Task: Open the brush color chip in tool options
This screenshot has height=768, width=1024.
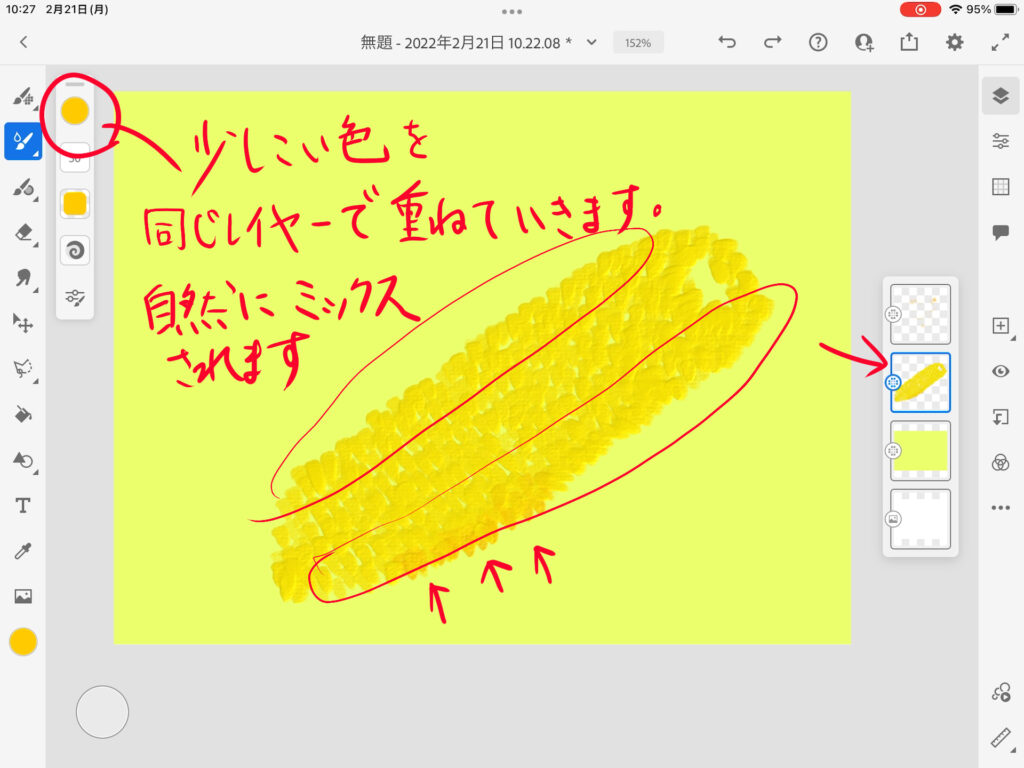Action: pos(75,110)
